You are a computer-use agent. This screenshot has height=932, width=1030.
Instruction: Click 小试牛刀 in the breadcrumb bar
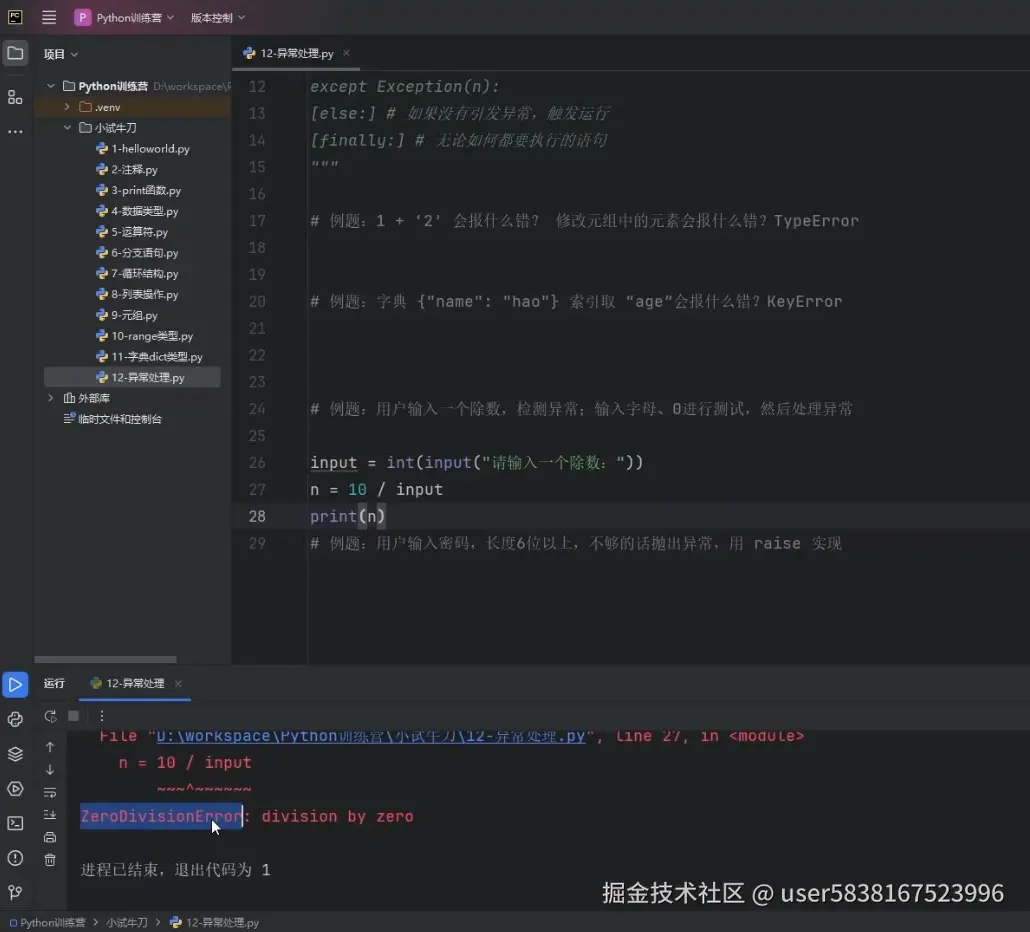[x=127, y=922]
